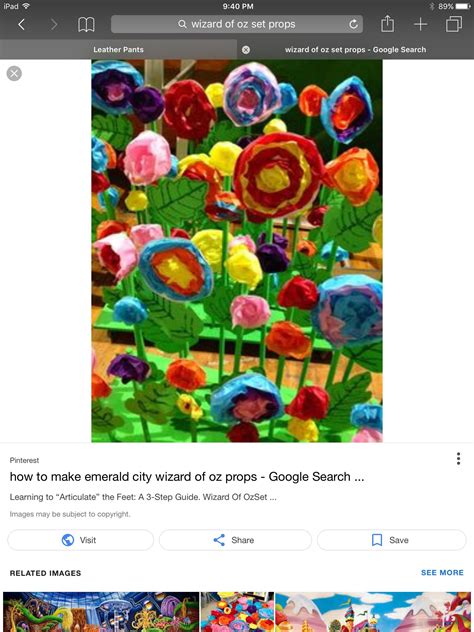Screen dimensions: 474x632
Task: Tap the address bar search field
Action: tap(237, 24)
